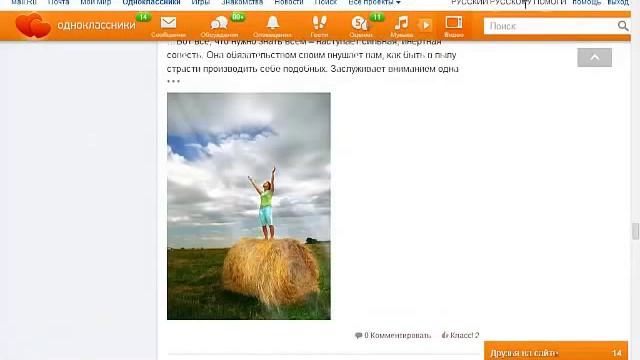Open the haystack photo in the post
The width and height of the screenshot is (640, 360).
pos(249,206)
